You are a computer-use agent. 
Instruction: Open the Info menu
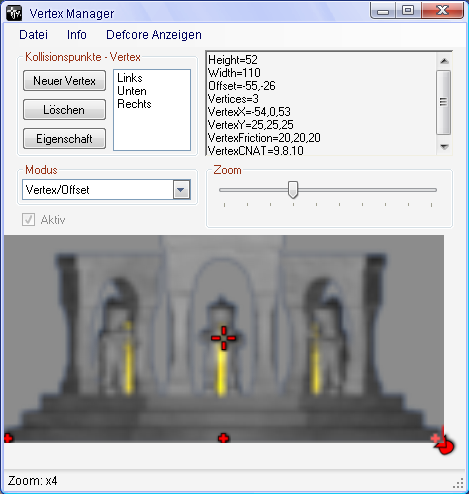tap(77, 35)
